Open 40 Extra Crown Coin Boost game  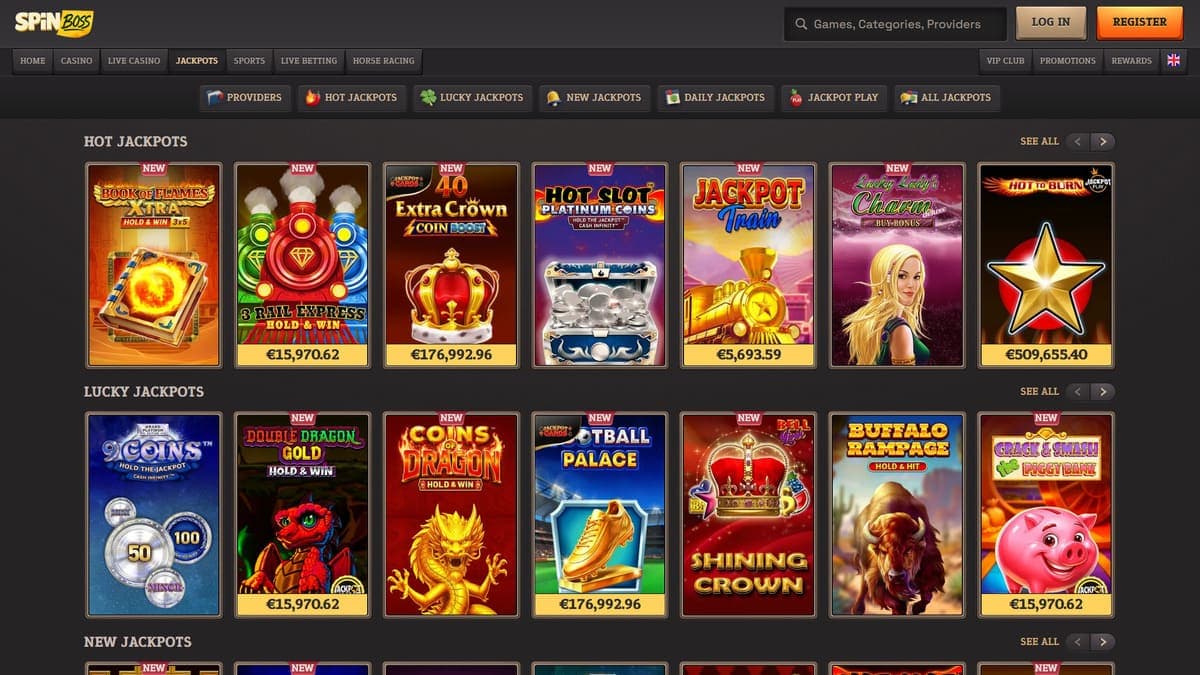pyautogui.click(x=451, y=265)
